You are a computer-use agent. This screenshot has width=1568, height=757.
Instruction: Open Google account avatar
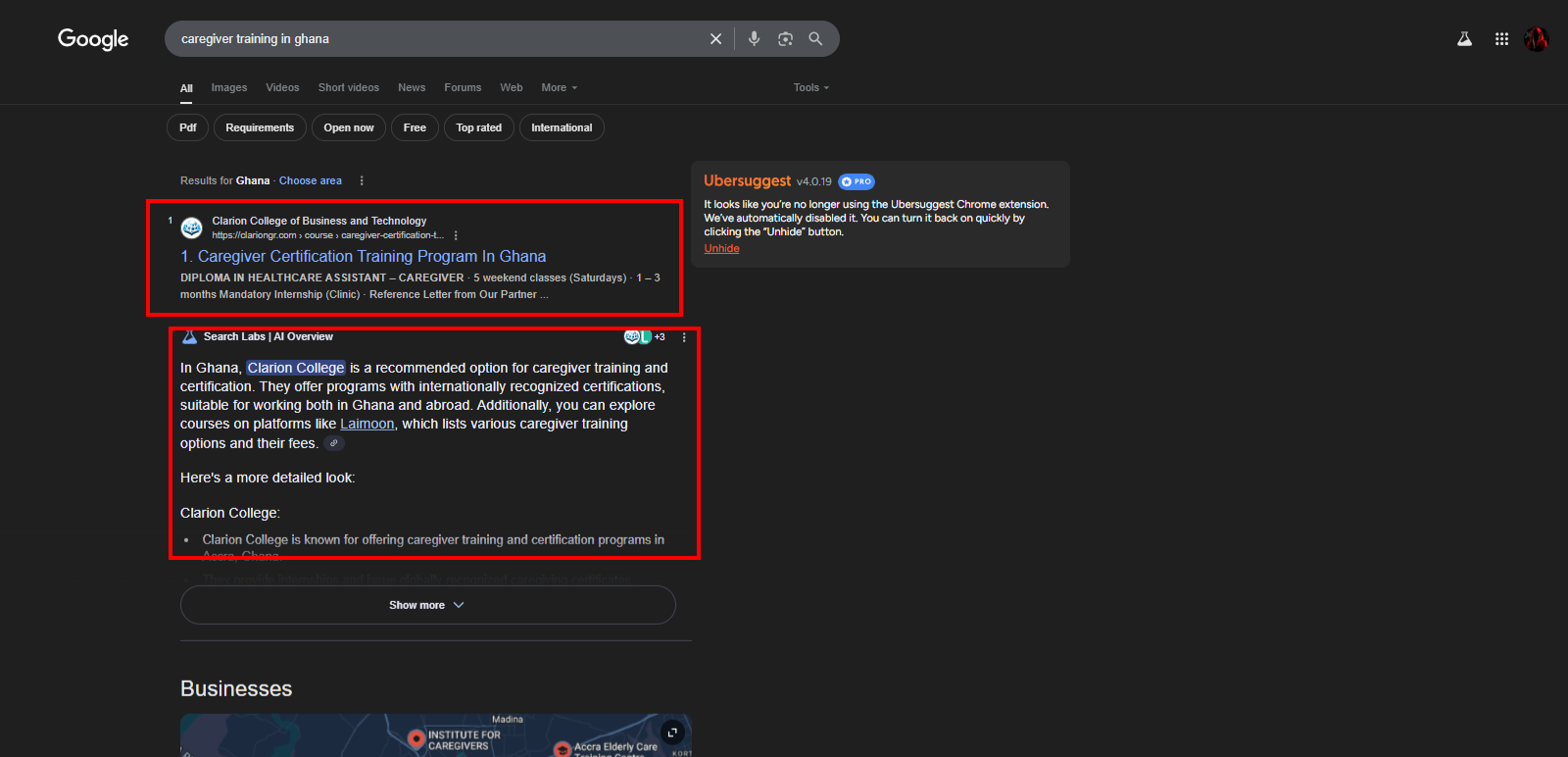point(1536,39)
